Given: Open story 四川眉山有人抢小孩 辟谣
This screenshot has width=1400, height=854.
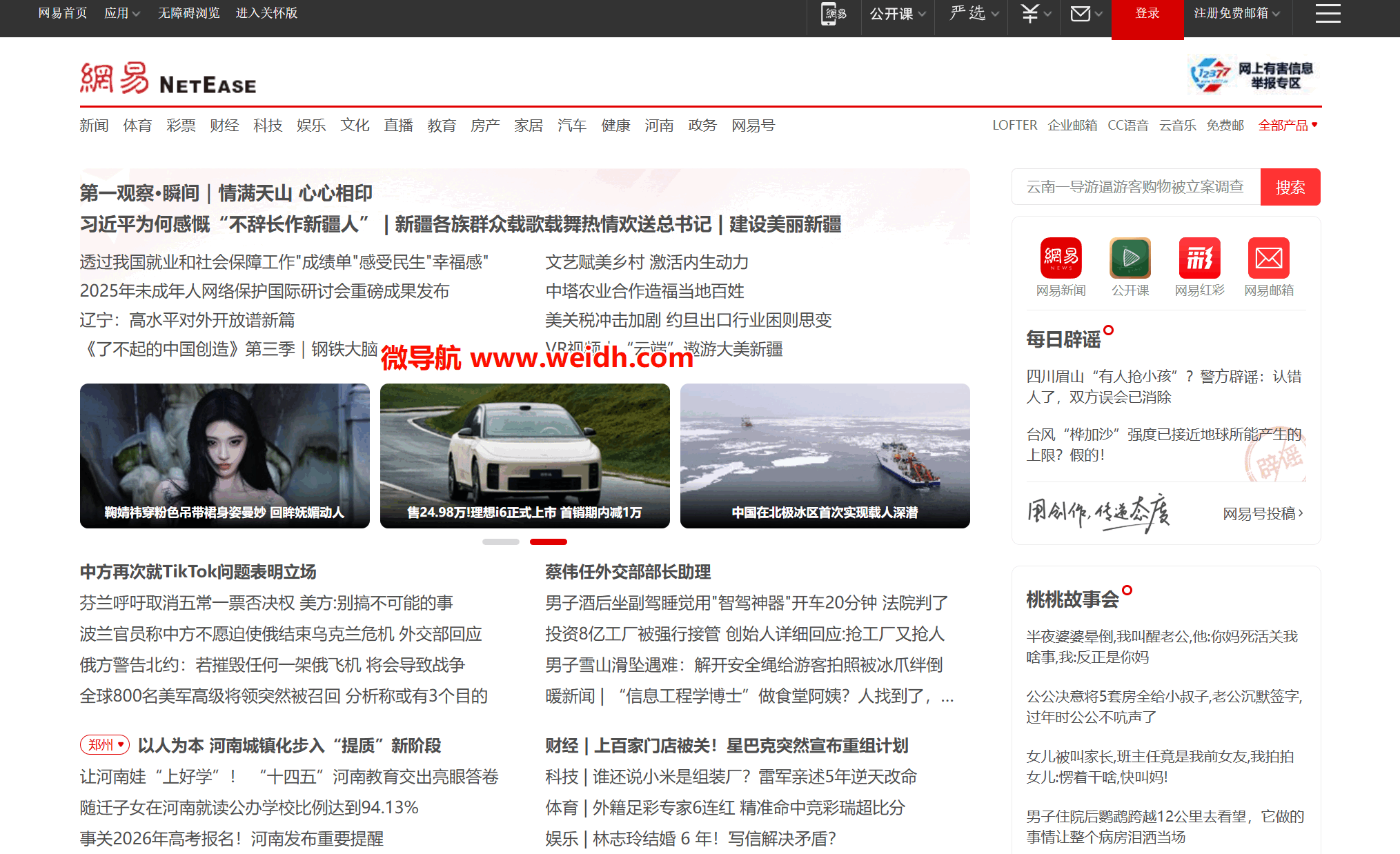Looking at the screenshot, I should (x=1164, y=387).
